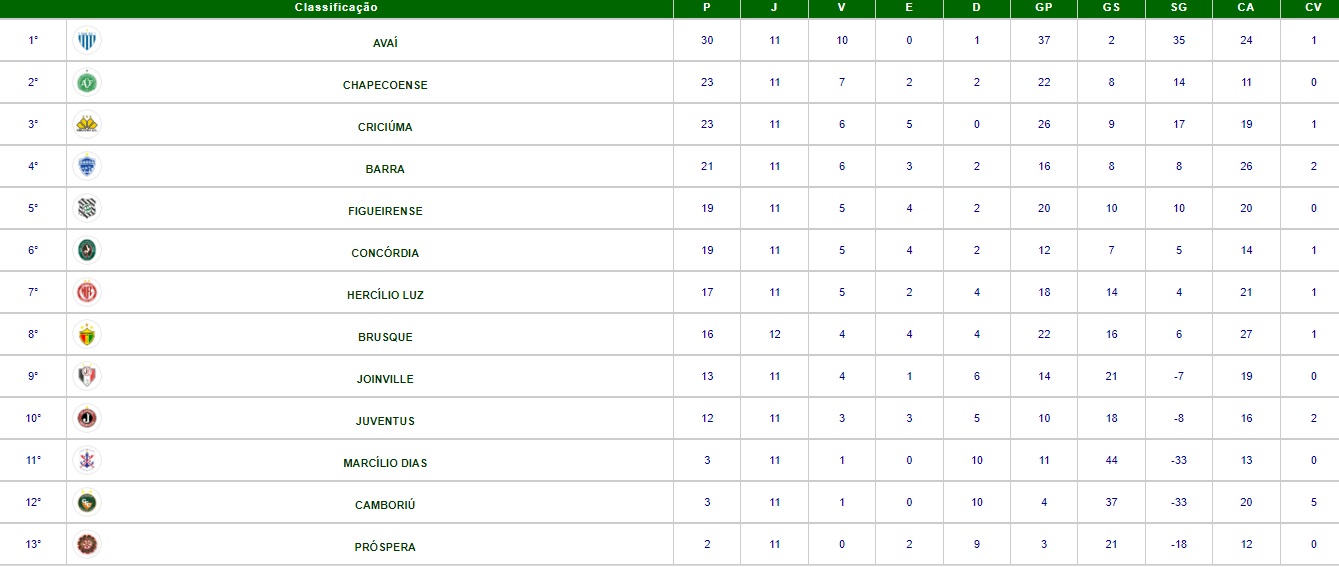Click the Juventus team crest icon
The image size is (1339, 567).
click(88, 418)
